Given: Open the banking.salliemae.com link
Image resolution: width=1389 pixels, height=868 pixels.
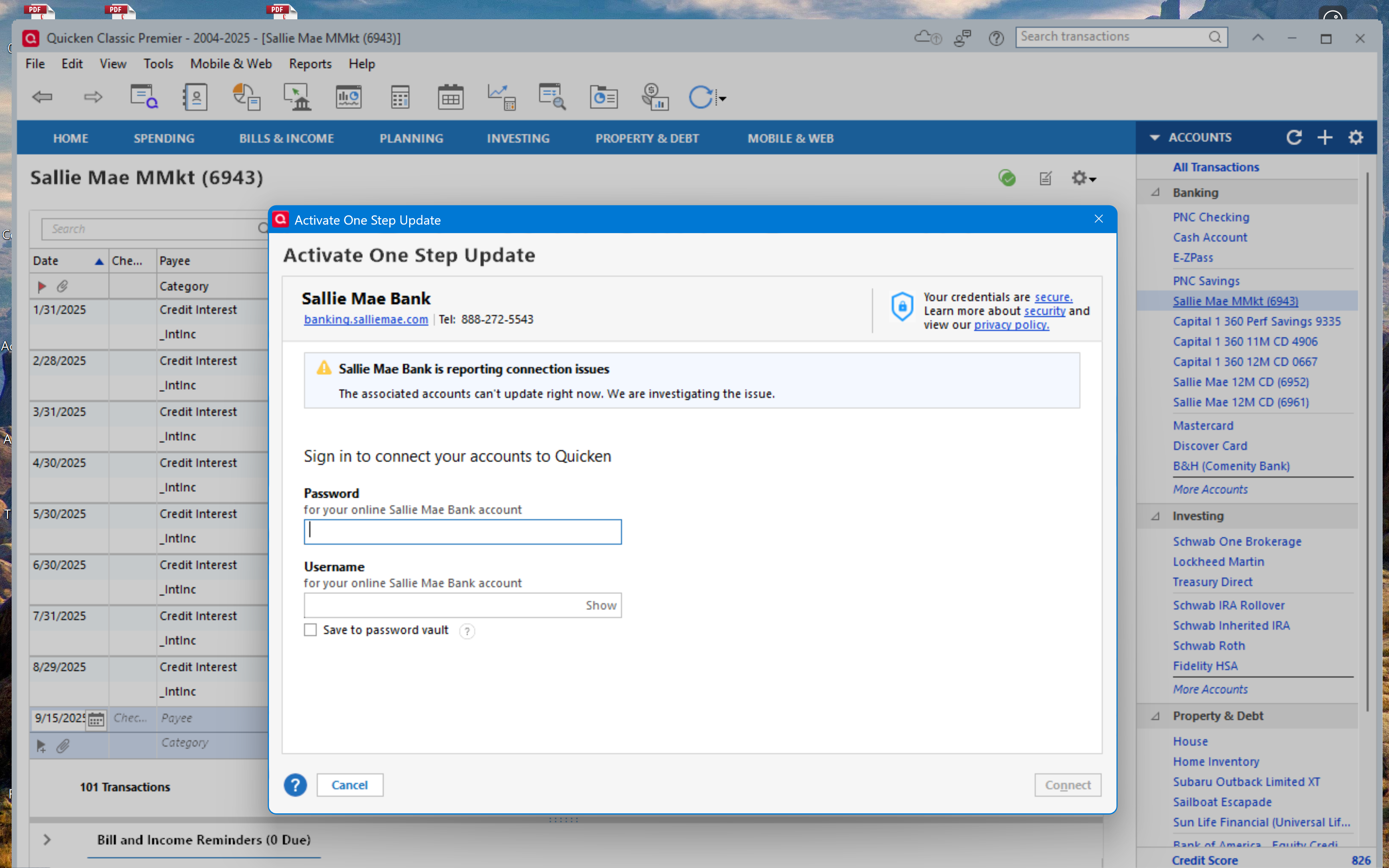Looking at the screenshot, I should (366, 319).
